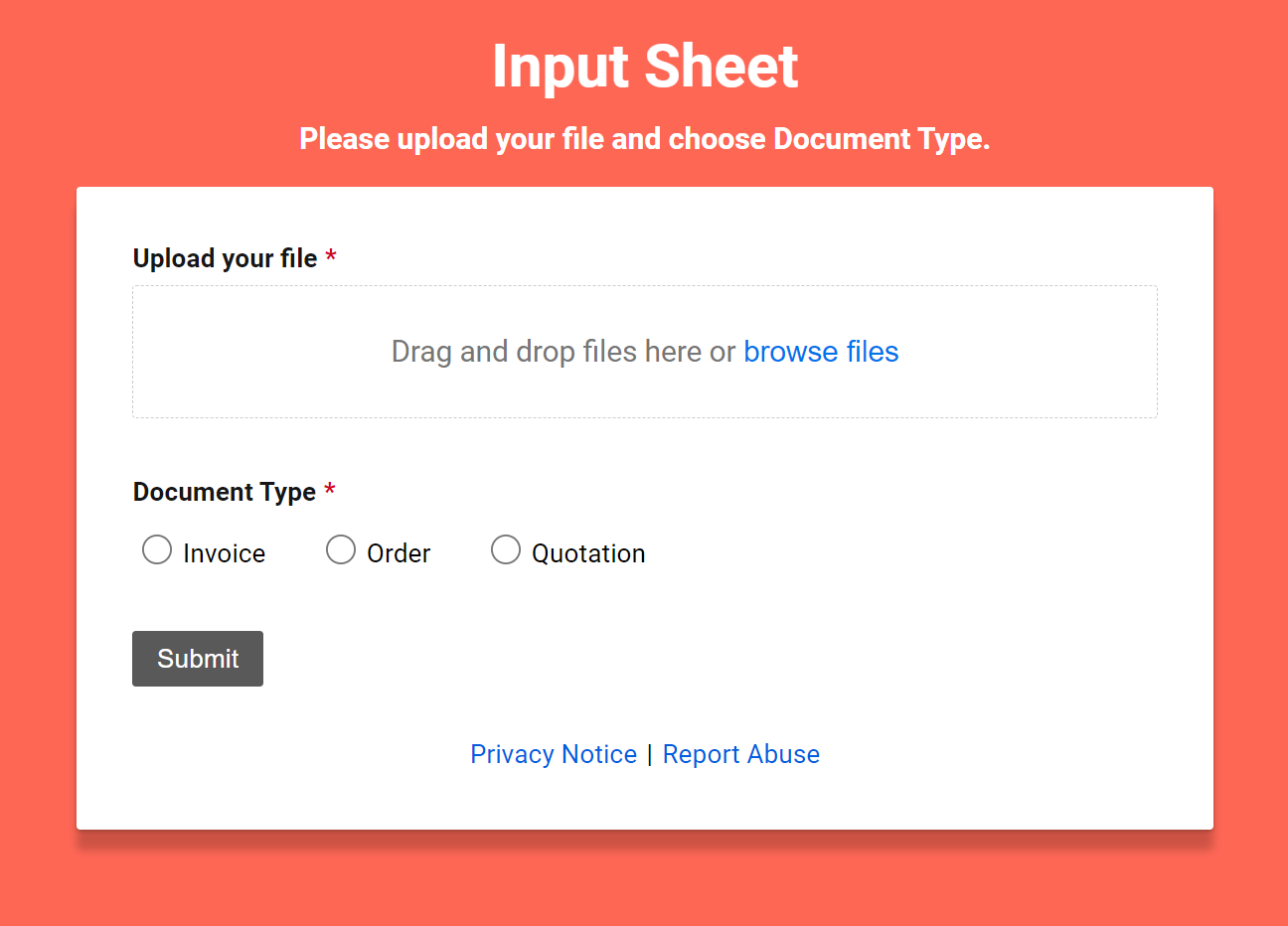The width and height of the screenshot is (1288, 926).
Task: Click the 'Please upload your file' subtitle
Action: point(645,138)
